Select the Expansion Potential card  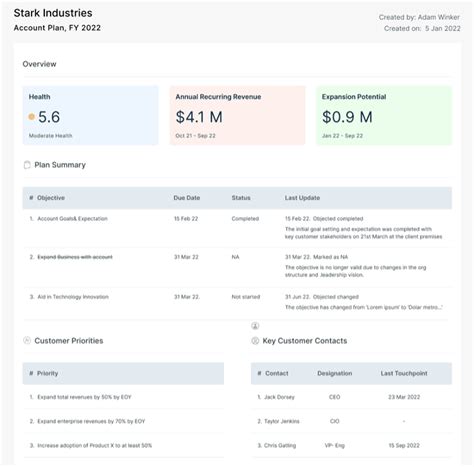coord(384,115)
